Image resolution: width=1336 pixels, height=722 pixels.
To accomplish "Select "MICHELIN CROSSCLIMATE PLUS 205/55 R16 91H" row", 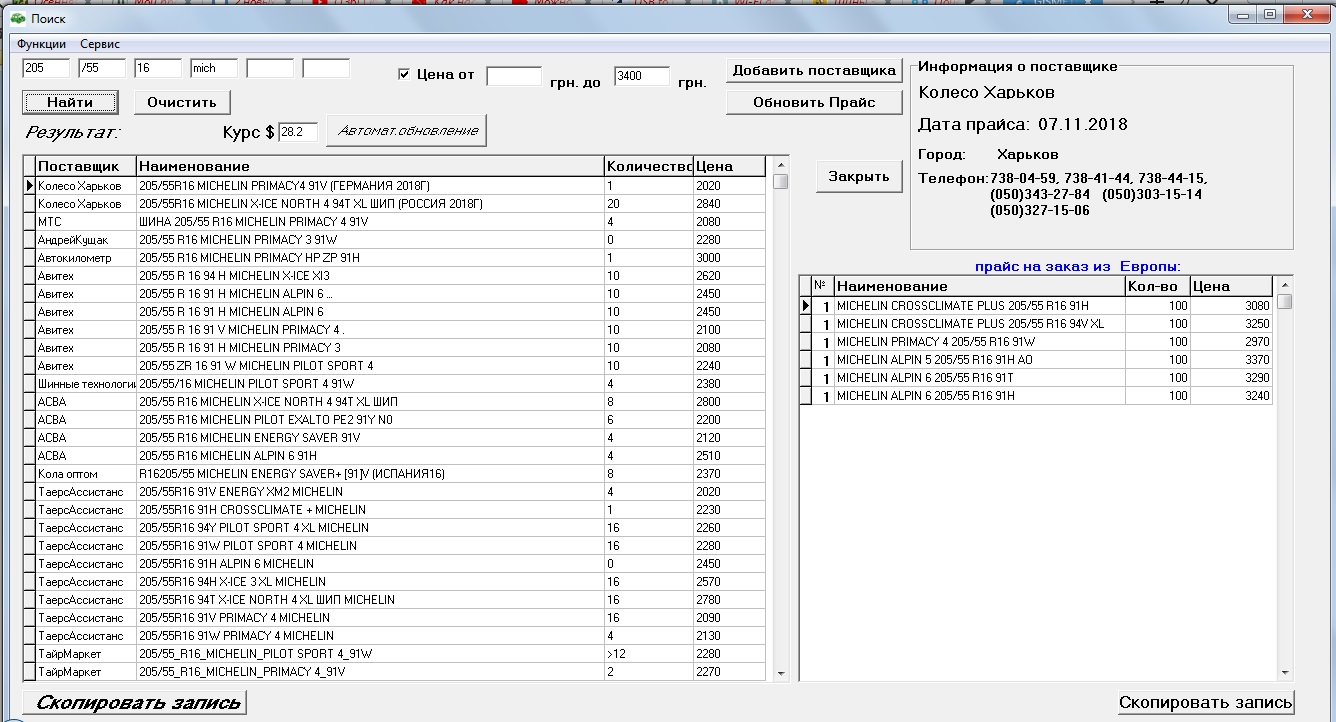I will click(x=1038, y=306).
